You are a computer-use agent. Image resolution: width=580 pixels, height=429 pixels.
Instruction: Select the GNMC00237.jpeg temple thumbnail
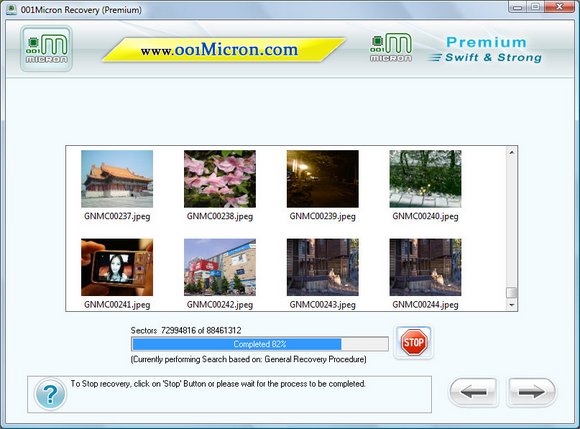point(117,179)
